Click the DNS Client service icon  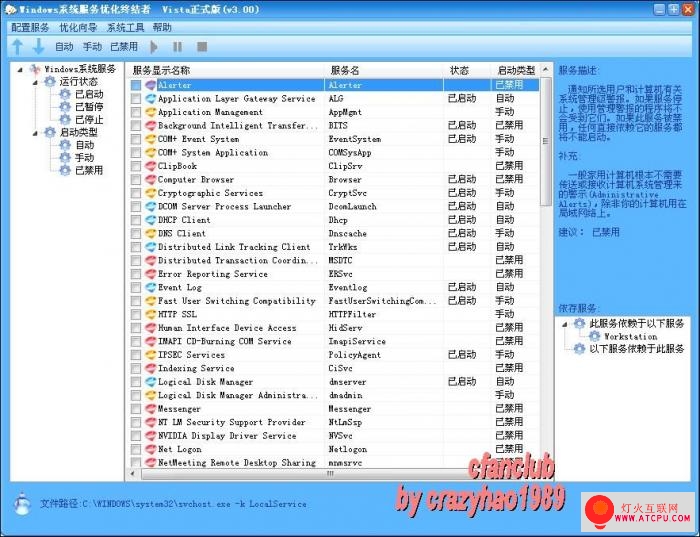[150, 233]
